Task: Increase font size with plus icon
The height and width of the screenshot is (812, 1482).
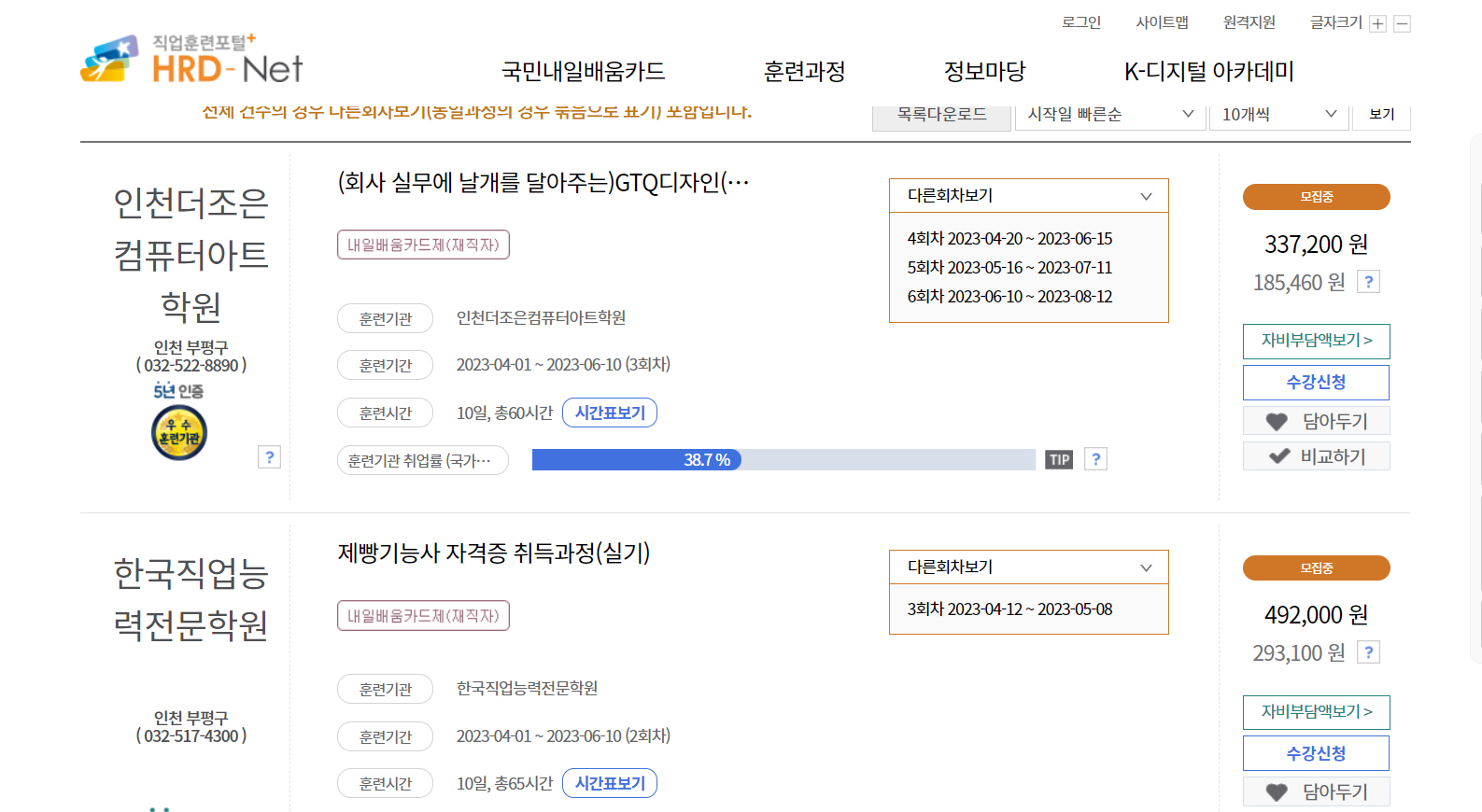Action: pyautogui.click(x=1377, y=24)
